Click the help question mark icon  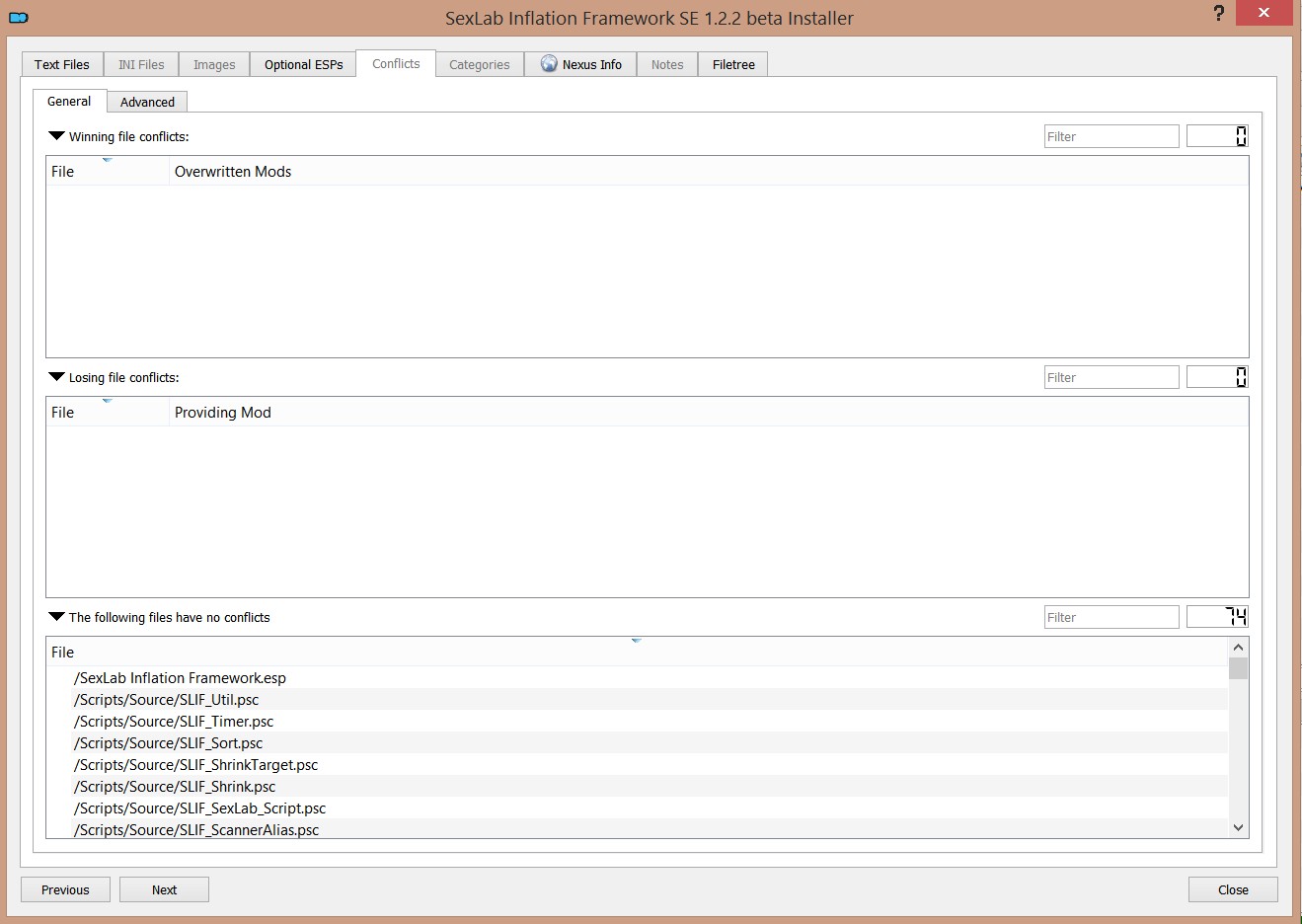(x=1218, y=14)
